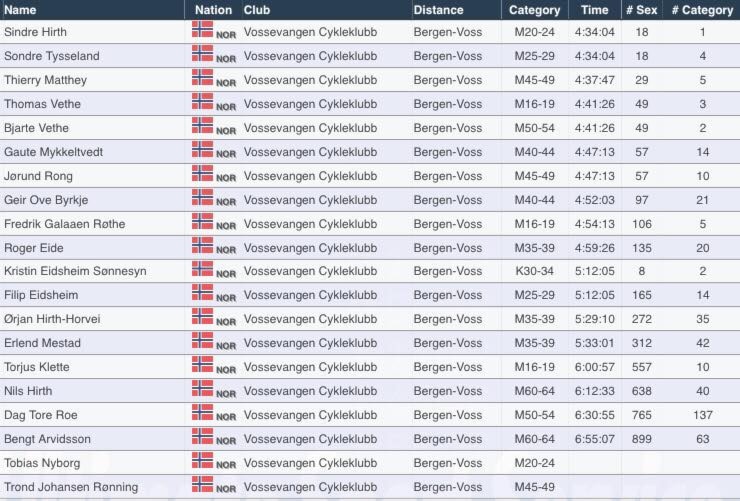740x501 pixels.
Task: Select the name Filip Eidsheim
Action: 41,295
